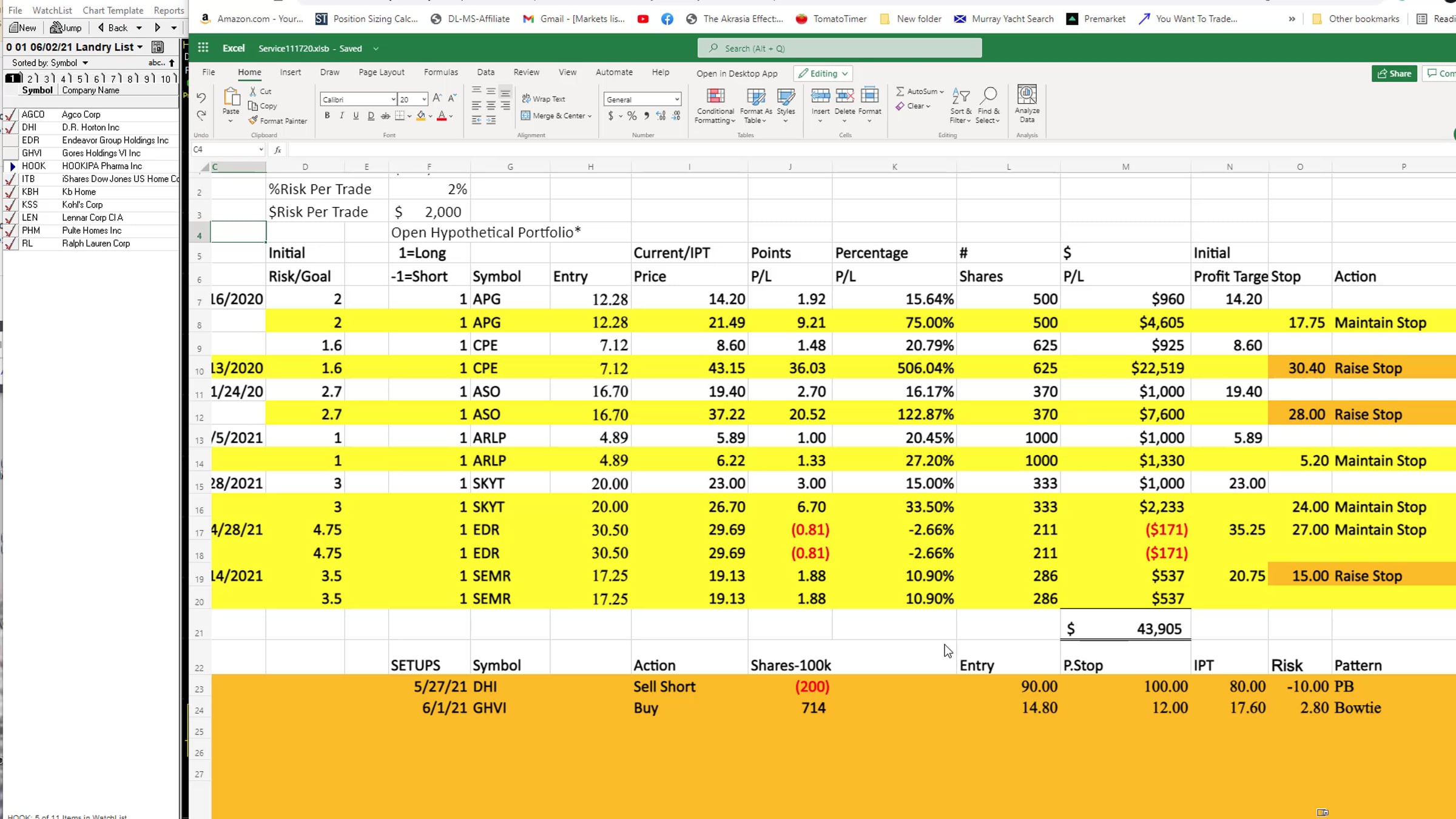The width and height of the screenshot is (1456, 819).
Task: Click the Cut scissors icon
Action: [x=253, y=91]
